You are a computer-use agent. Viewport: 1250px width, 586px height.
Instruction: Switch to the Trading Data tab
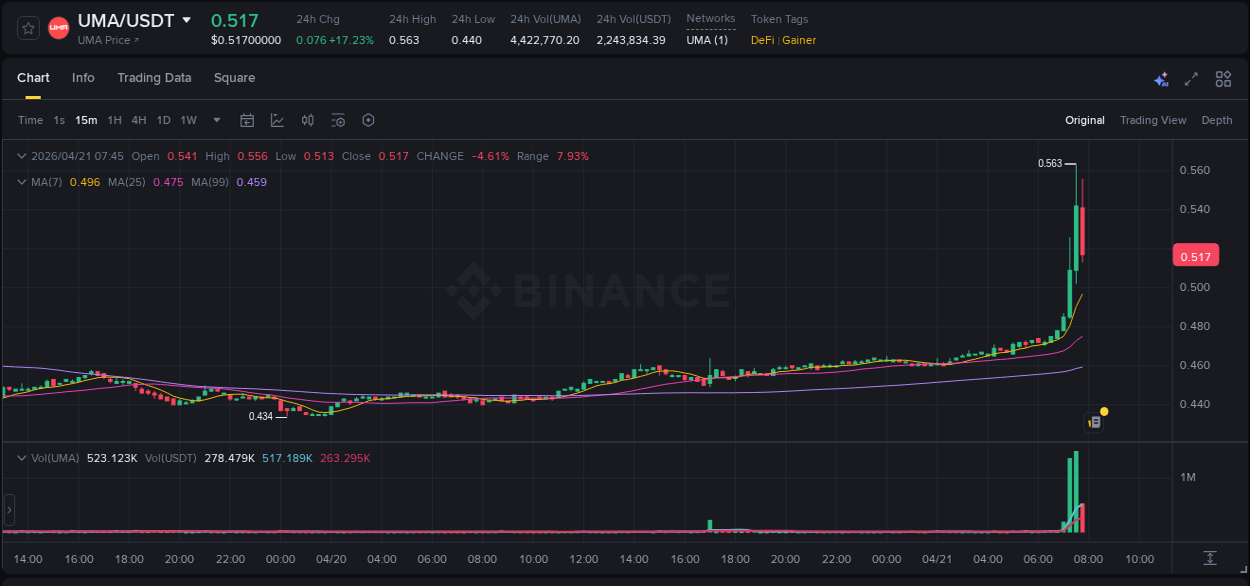154,78
